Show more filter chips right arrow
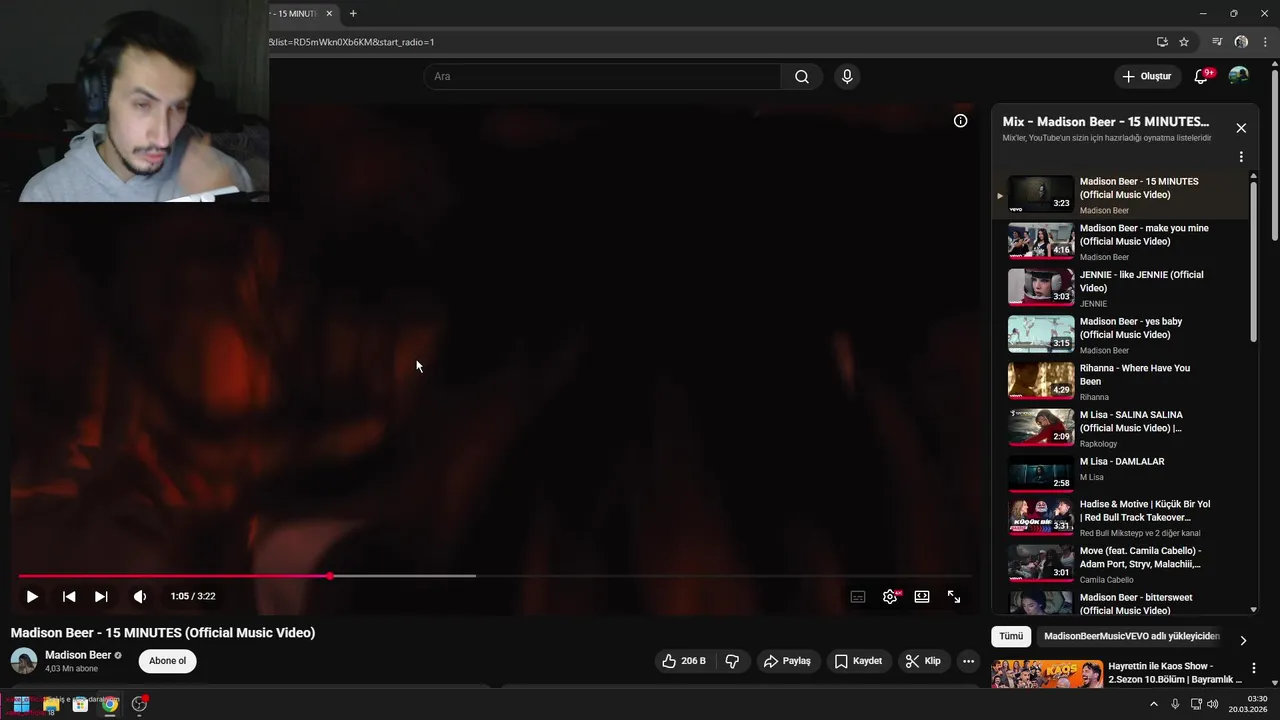 (x=1243, y=640)
